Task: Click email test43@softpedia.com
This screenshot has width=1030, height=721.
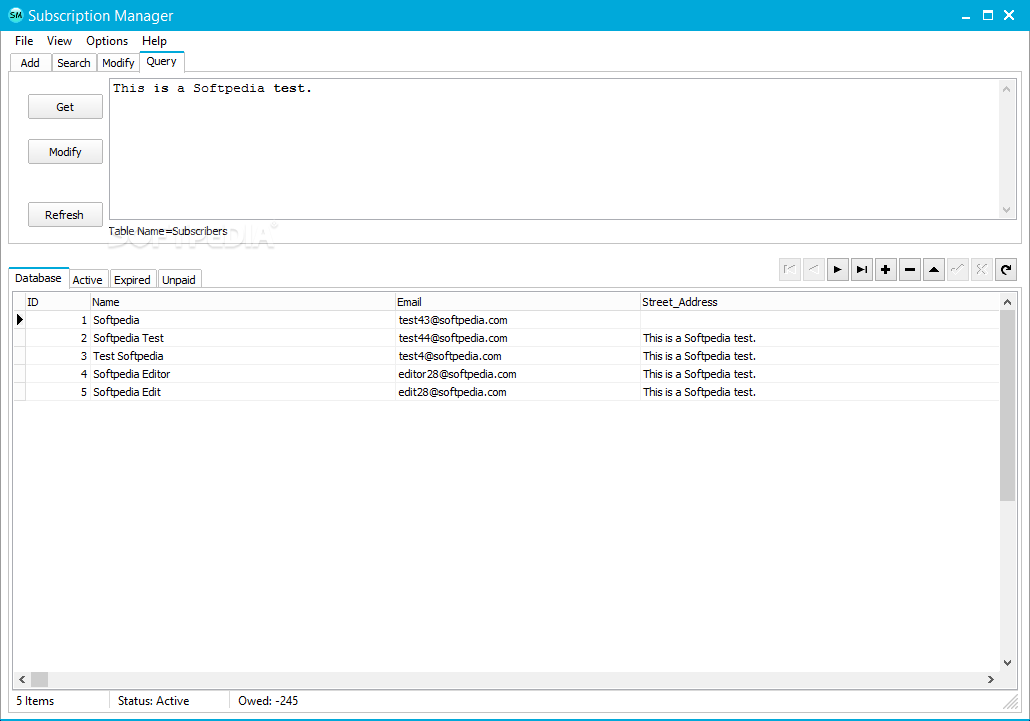Action: coord(453,320)
